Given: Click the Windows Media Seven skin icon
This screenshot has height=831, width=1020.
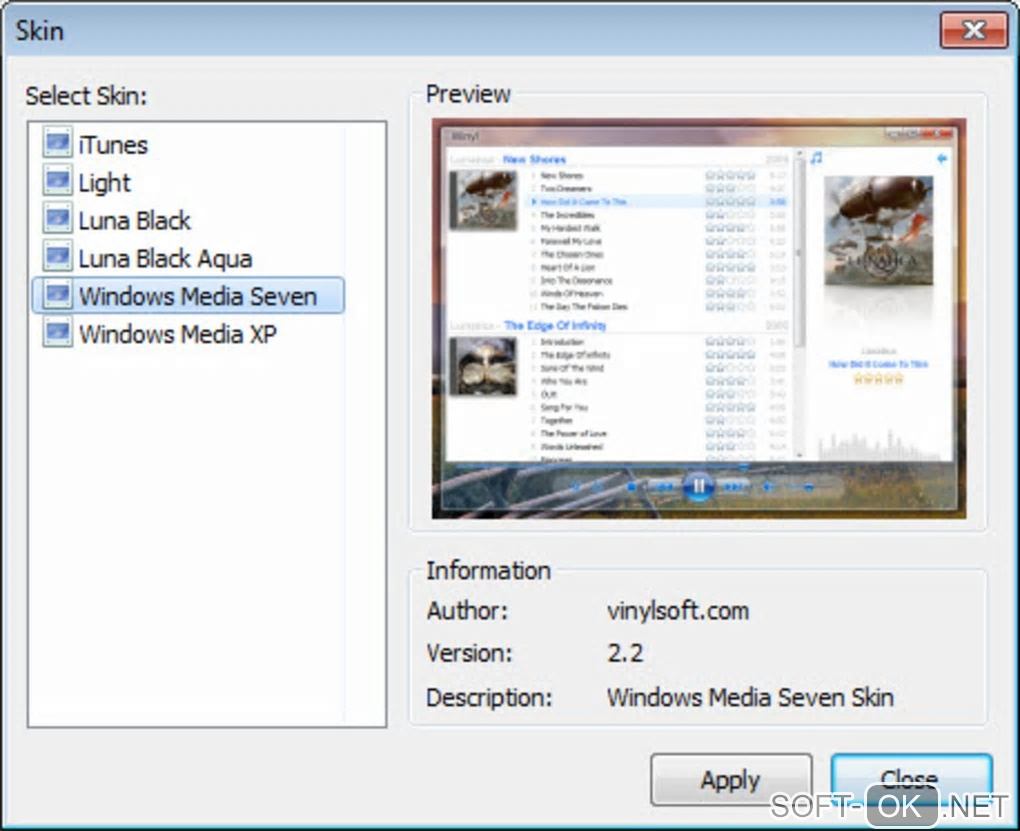Looking at the screenshot, I should [57, 295].
